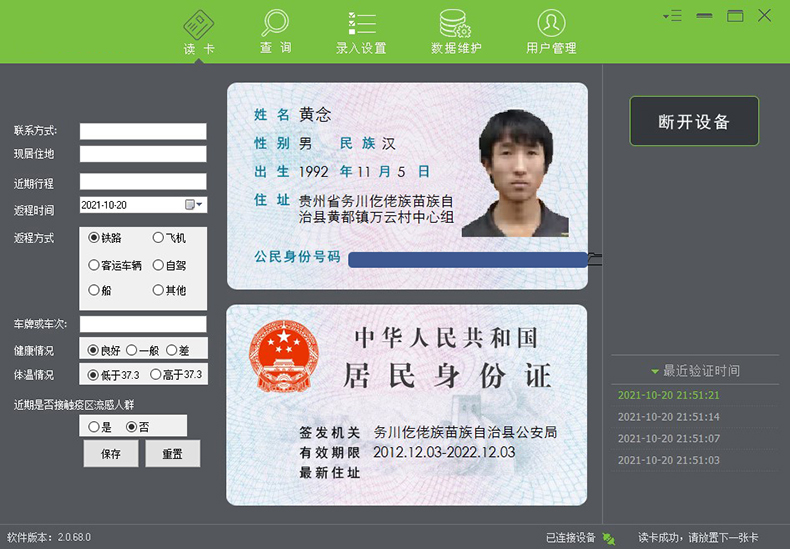Select the 飞机 travel method radio button
This screenshot has width=790, height=549.
tap(158, 238)
